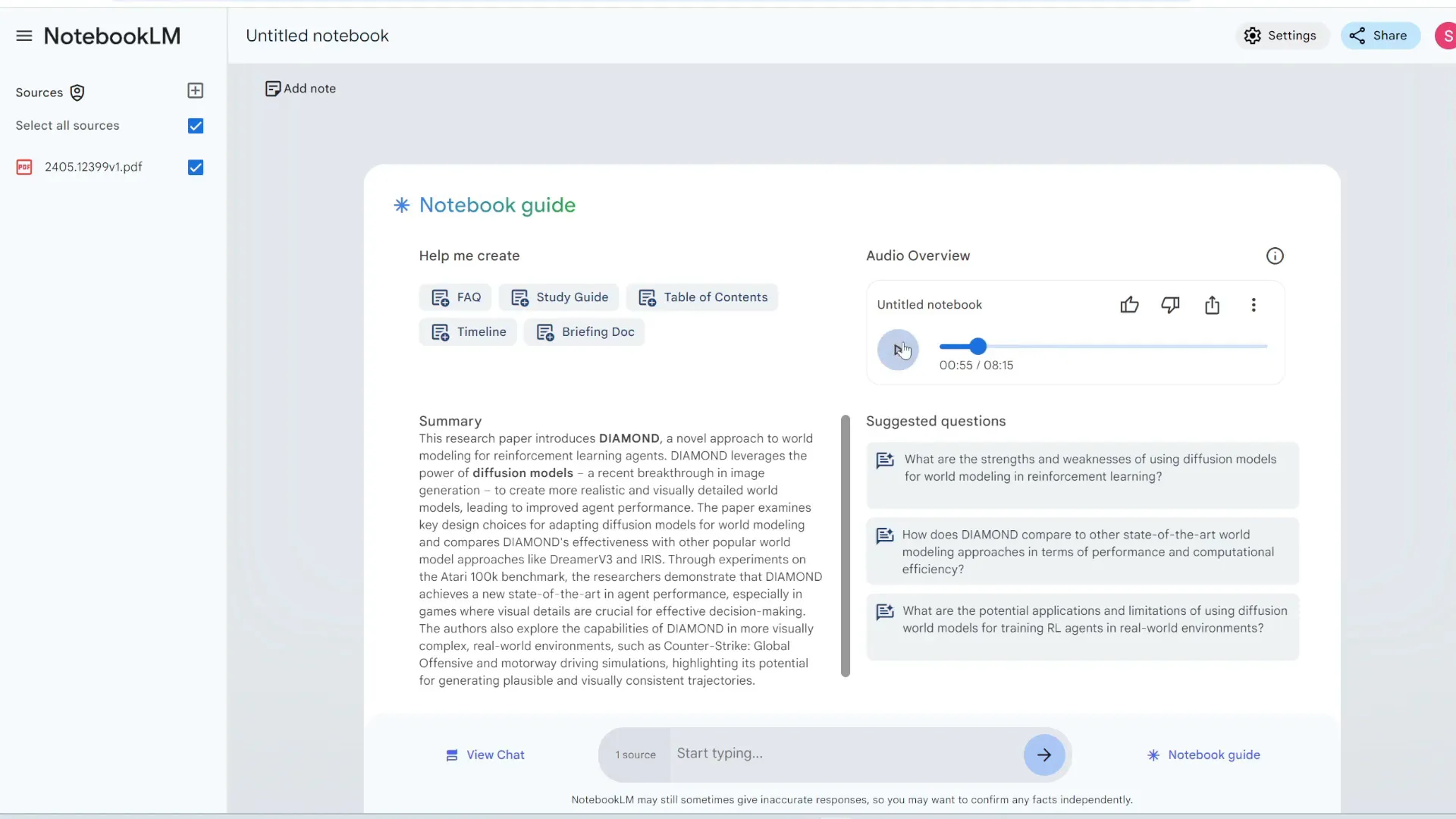Image resolution: width=1456 pixels, height=819 pixels.
Task: Click the PDF file icon for 2405.12399v1.pdf
Action: (x=24, y=168)
